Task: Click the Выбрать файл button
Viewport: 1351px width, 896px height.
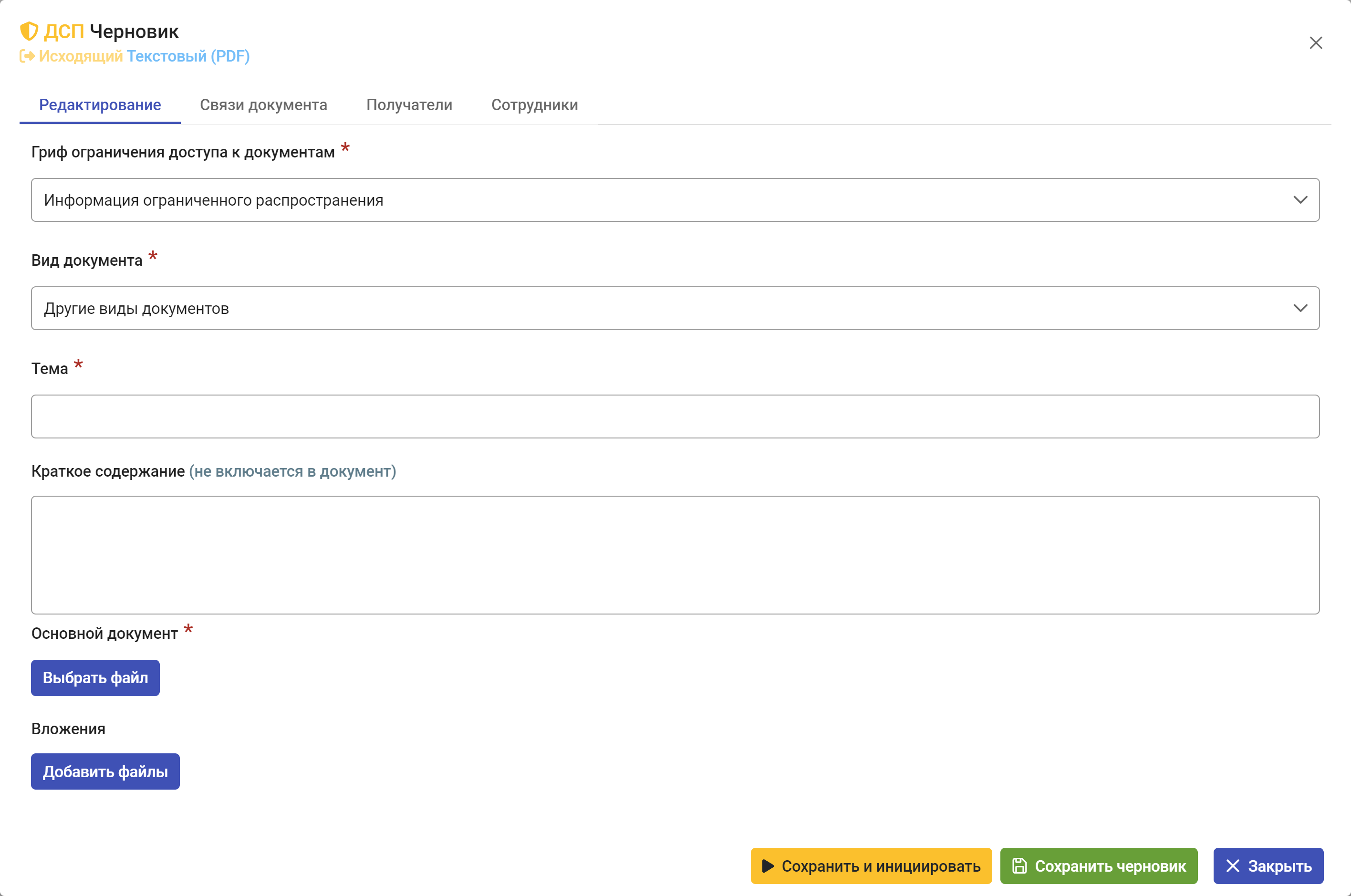Action: pyautogui.click(x=95, y=677)
